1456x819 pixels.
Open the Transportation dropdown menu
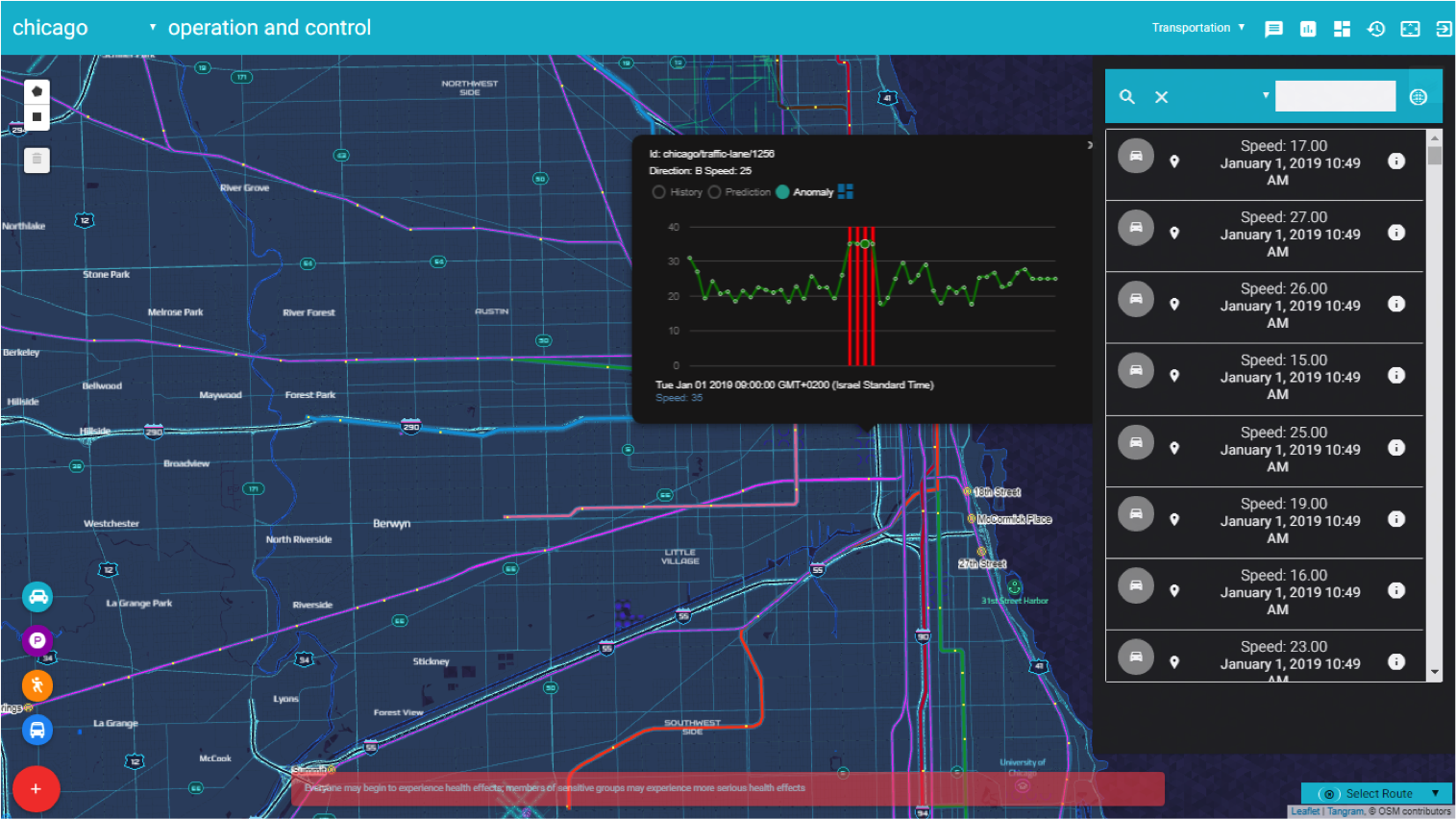pyautogui.click(x=1197, y=28)
